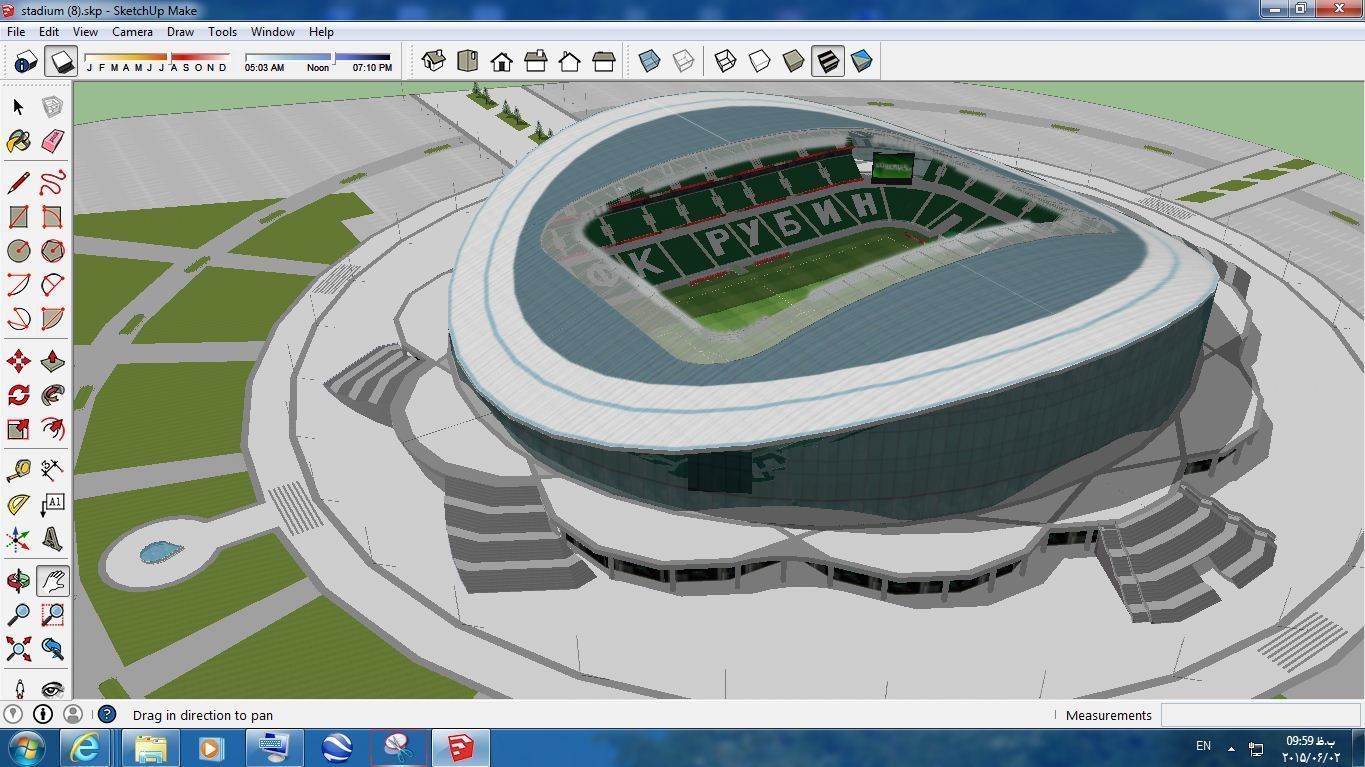This screenshot has height=767, width=1365.
Task: Select the Zoom magnifier tool
Action: point(18,614)
